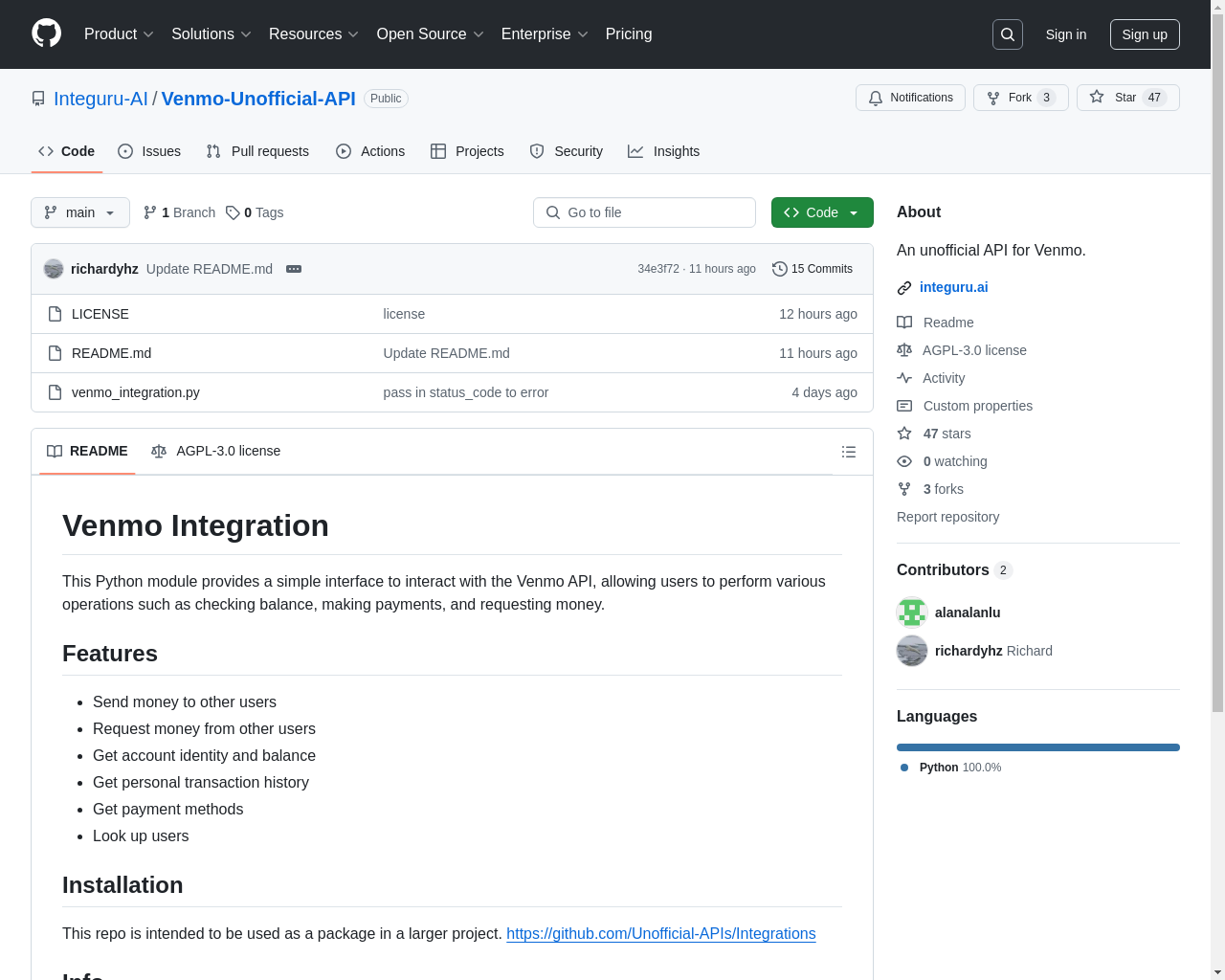Click the LICENSE file icon
The height and width of the screenshot is (980, 1225).
coord(56,314)
